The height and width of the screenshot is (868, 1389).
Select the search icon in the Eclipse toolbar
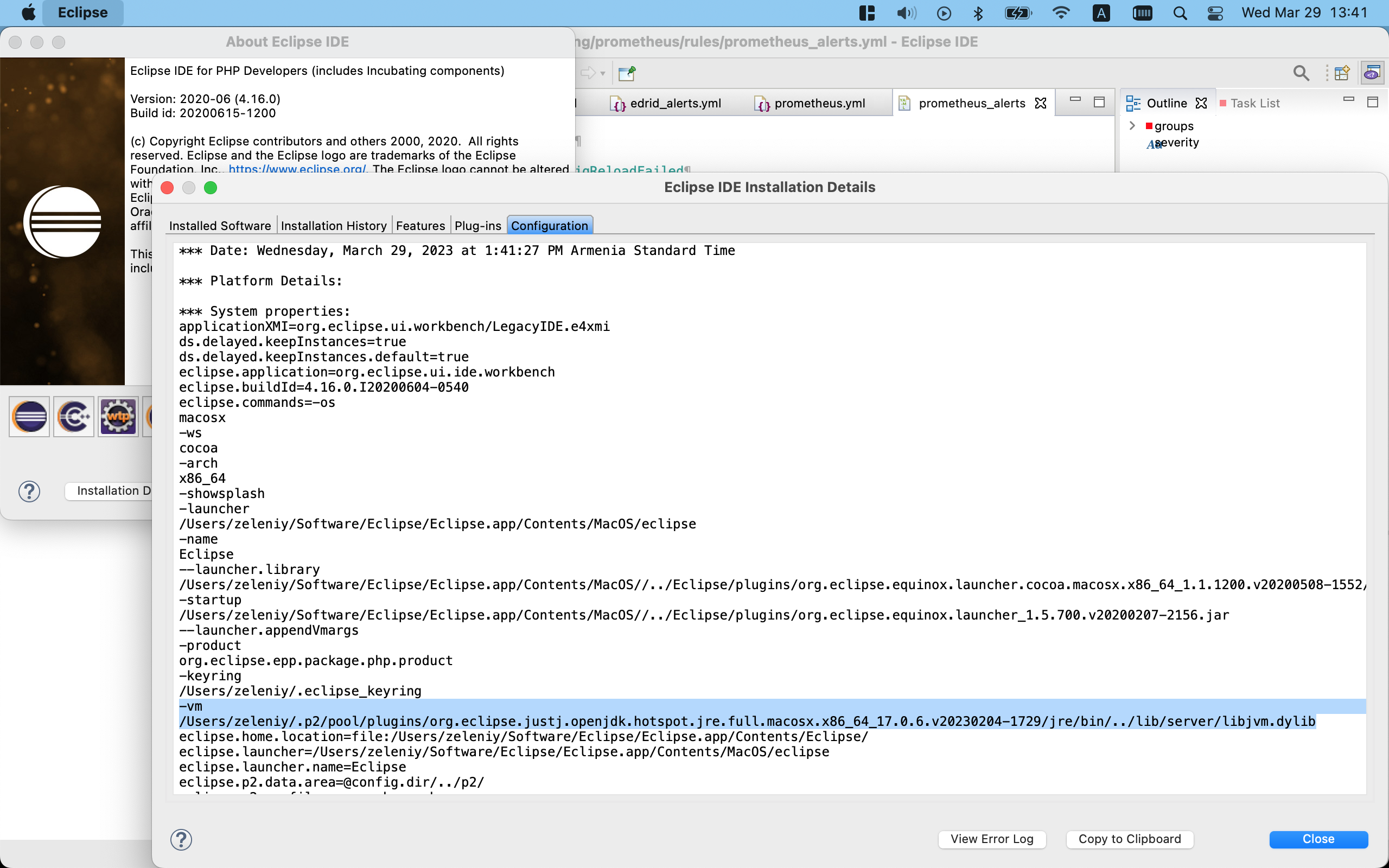(x=1301, y=73)
